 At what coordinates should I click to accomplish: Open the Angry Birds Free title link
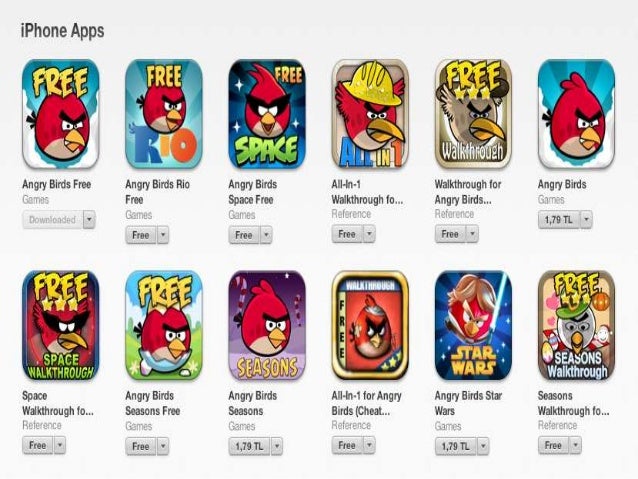[x=57, y=184]
